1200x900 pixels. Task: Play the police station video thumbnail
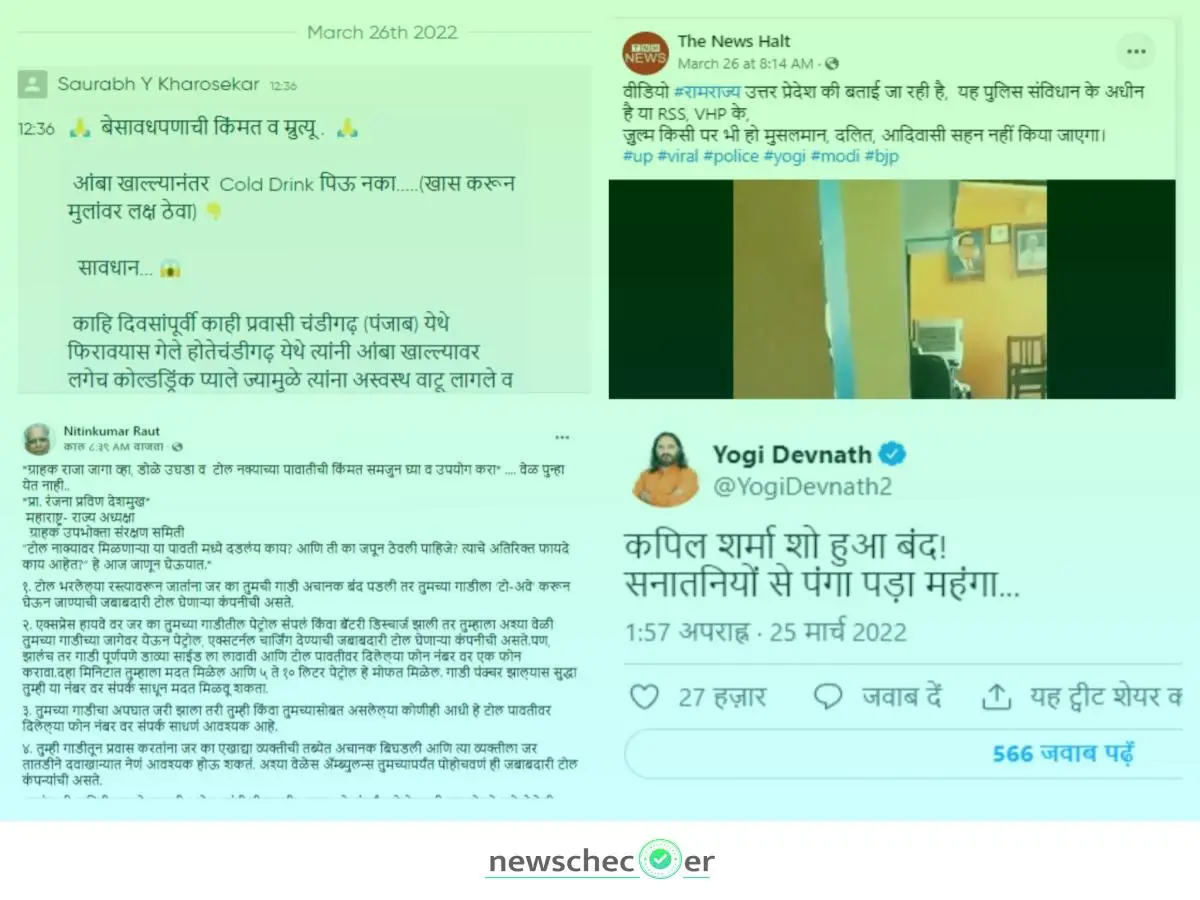[x=892, y=289]
